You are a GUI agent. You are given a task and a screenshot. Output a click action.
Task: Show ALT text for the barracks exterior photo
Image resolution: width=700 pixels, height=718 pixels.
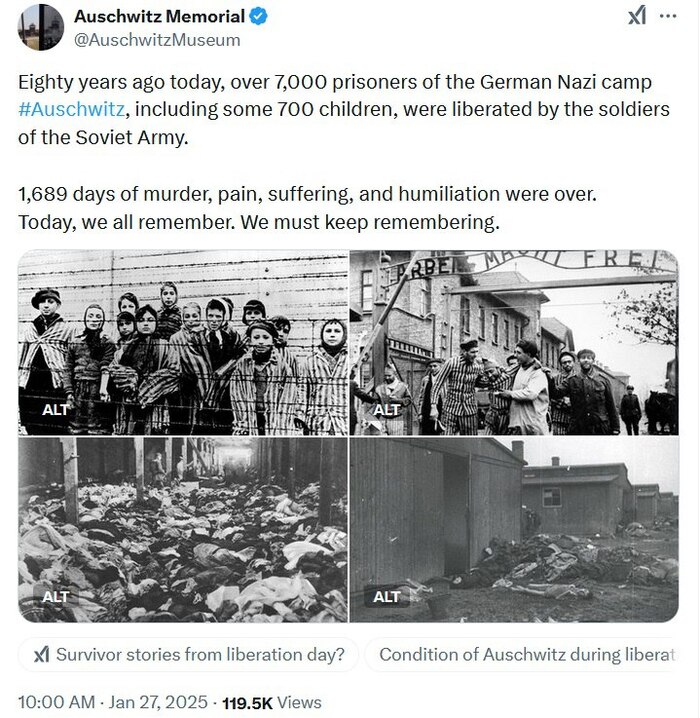(x=387, y=597)
